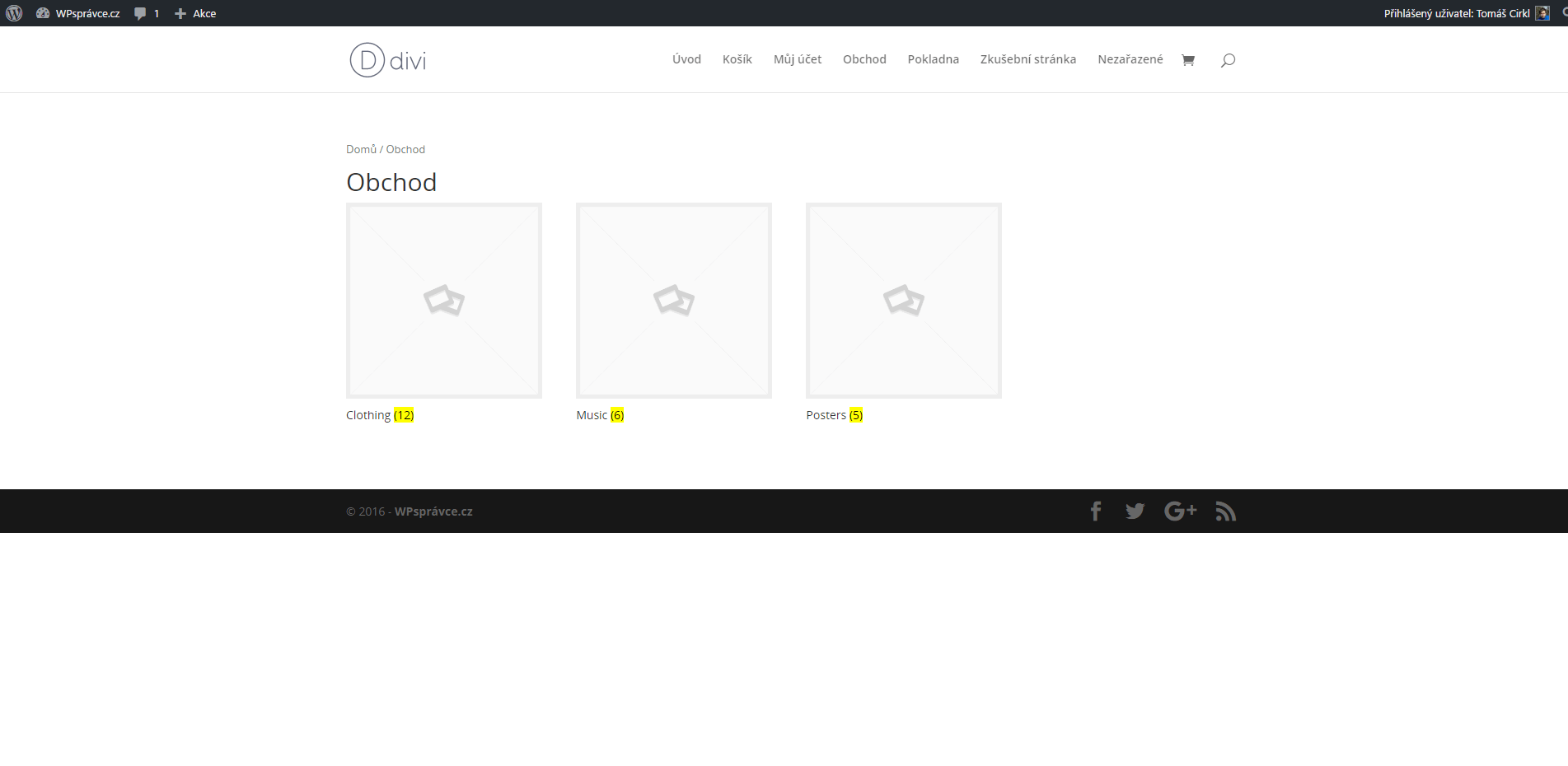Select the Obchod menu item in navigation
Viewport: 1568px width, 766px height.
point(864,59)
